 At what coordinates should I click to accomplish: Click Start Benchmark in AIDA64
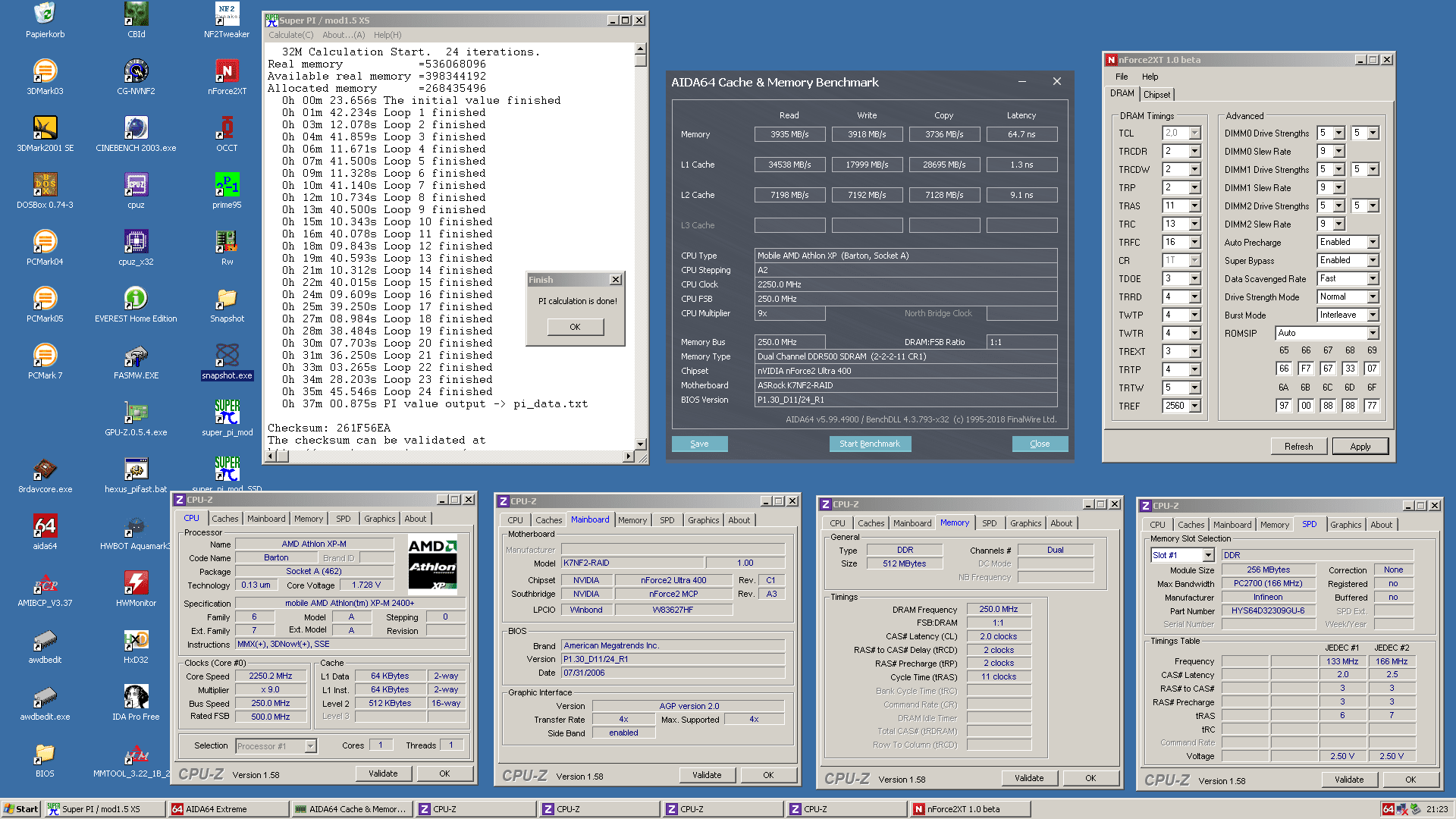coord(869,444)
